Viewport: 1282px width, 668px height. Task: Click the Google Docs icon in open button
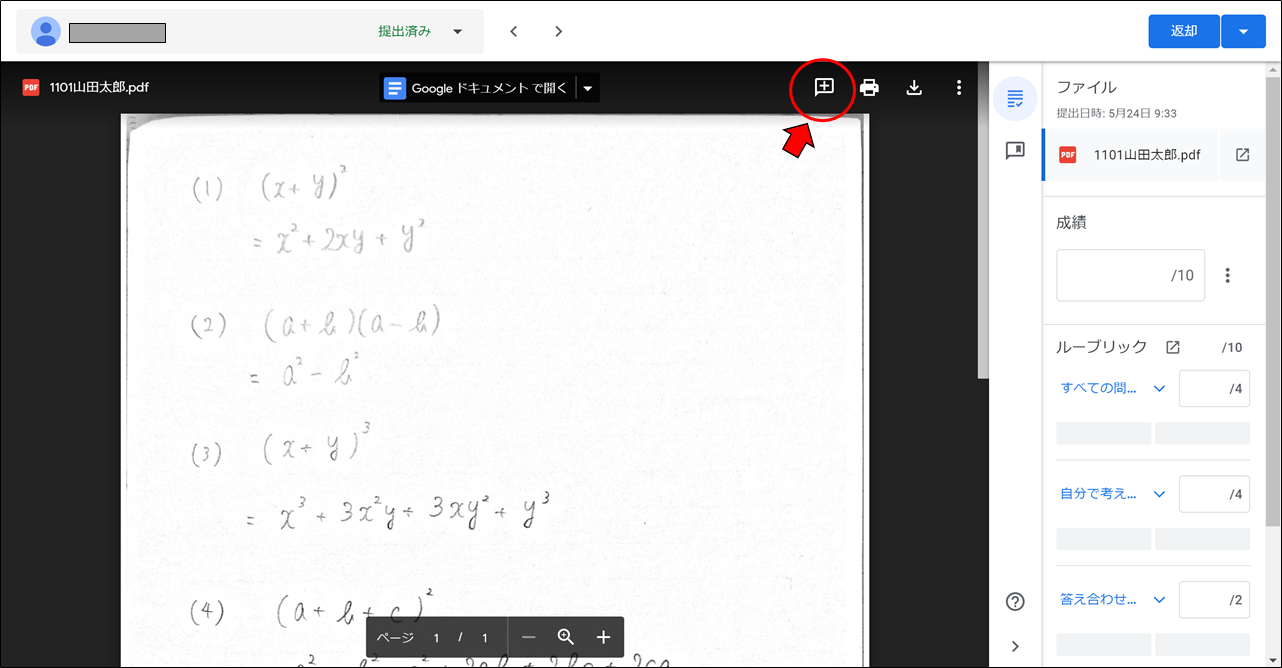(x=395, y=88)
